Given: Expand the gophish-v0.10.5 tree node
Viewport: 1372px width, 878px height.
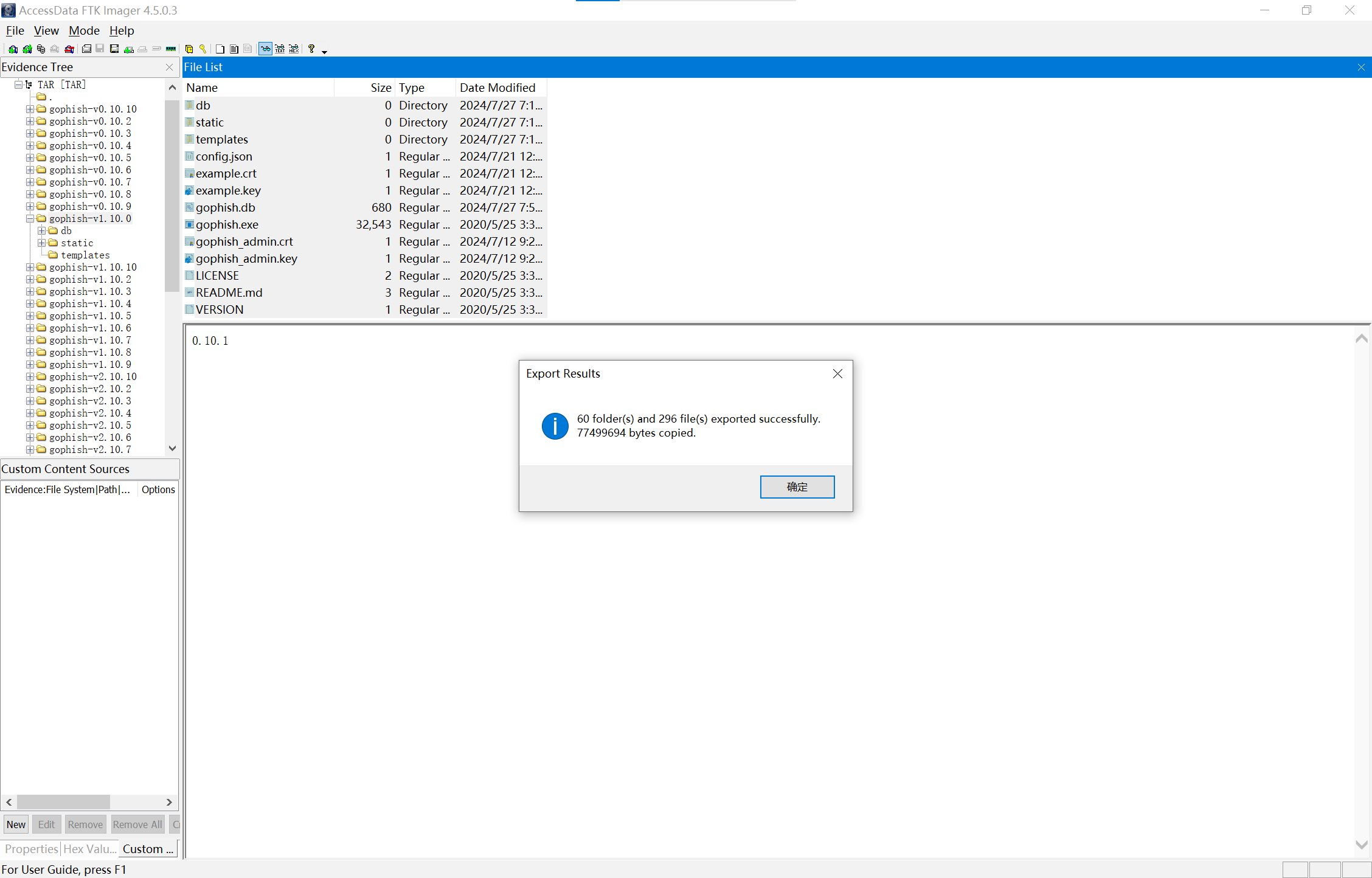Looking at the screenshot, I should [x=30, y=157].
